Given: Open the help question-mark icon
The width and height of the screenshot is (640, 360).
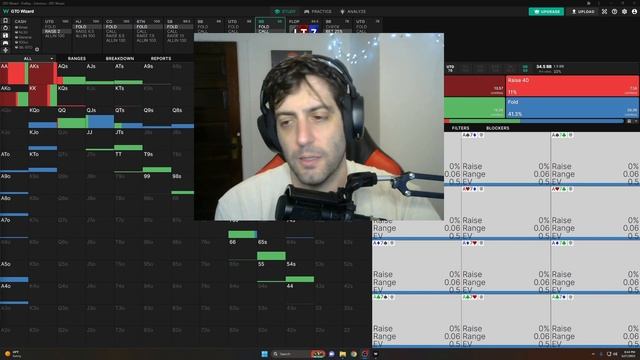Looking at the screenshot, I should [x=614, y=11].
